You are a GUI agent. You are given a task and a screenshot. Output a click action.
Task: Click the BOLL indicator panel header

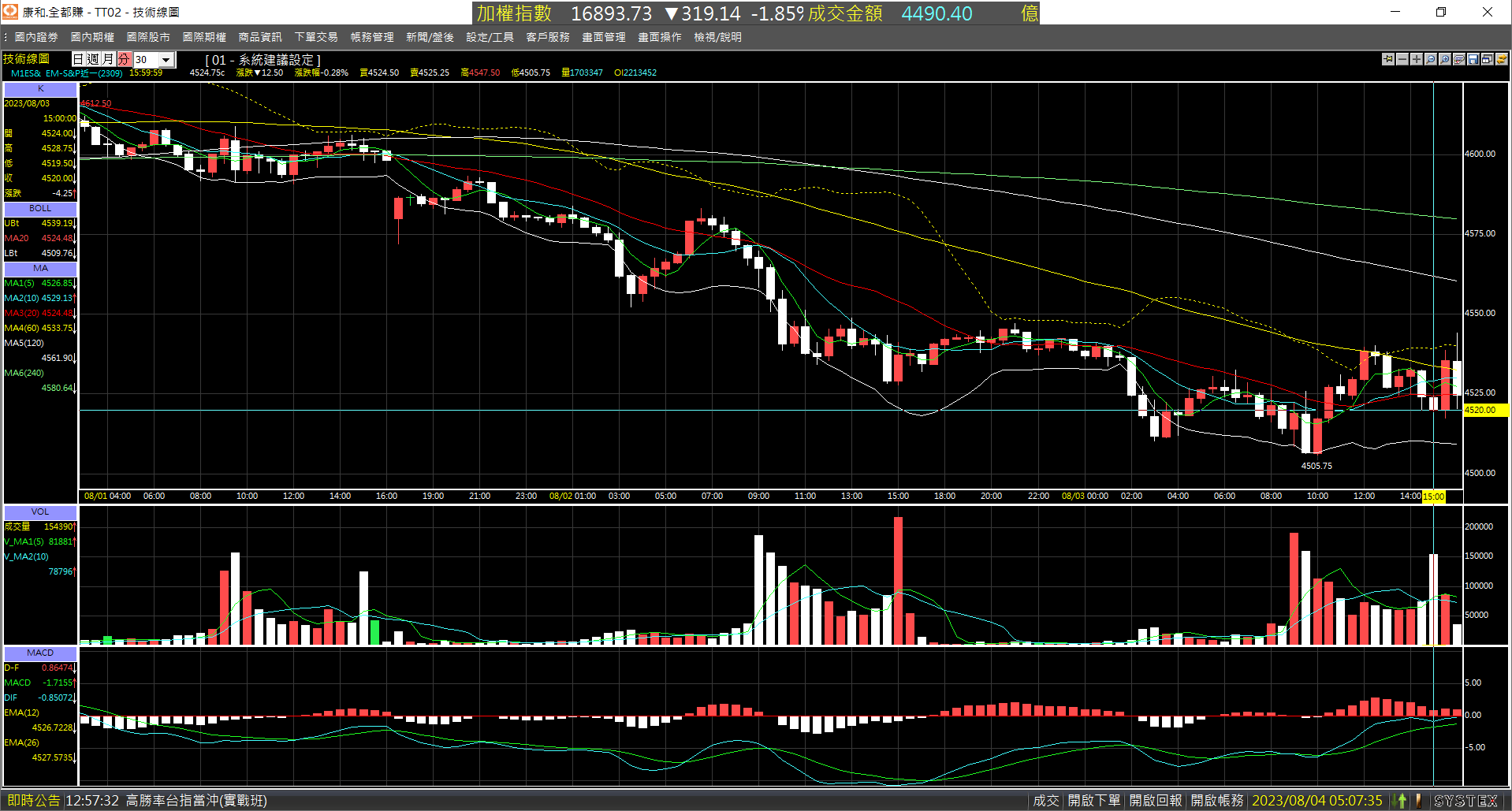click(40, 209)
